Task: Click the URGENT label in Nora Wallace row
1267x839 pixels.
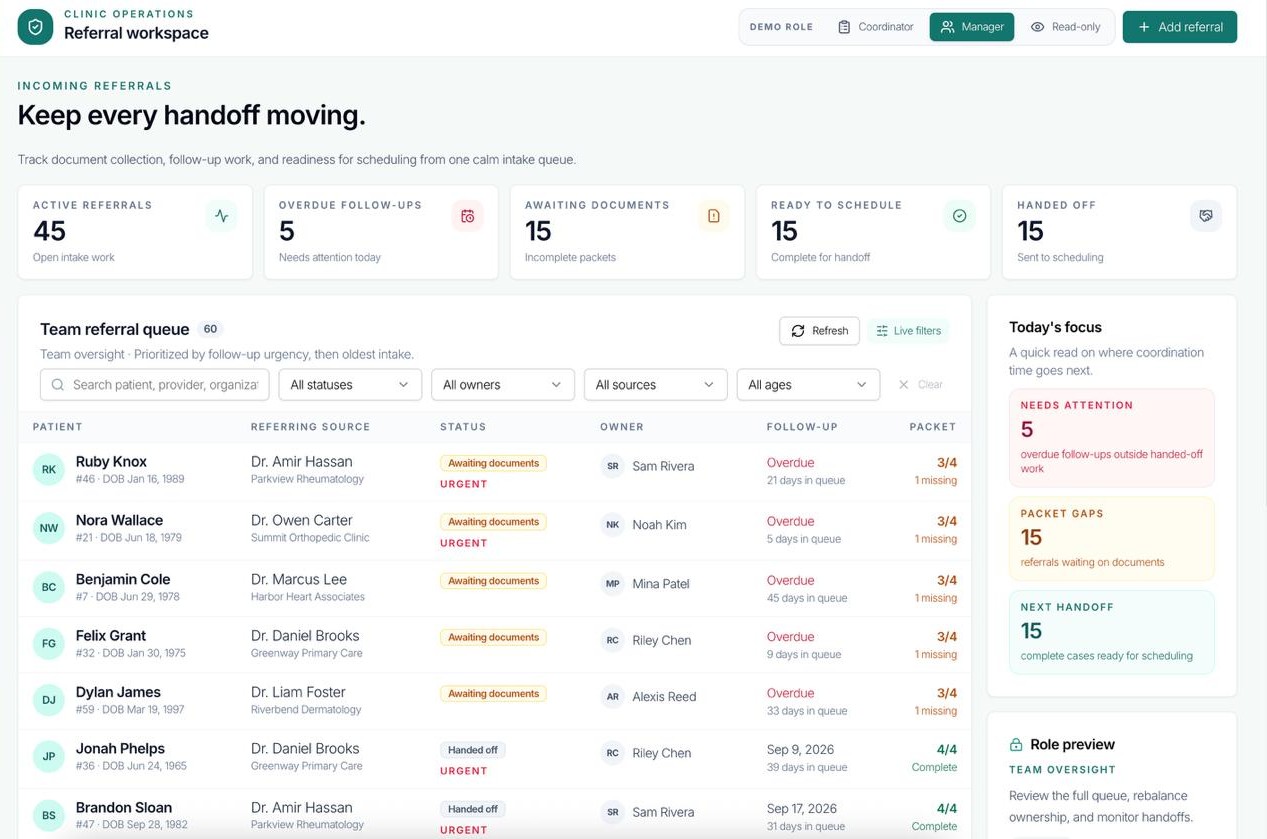Action: 464,543
